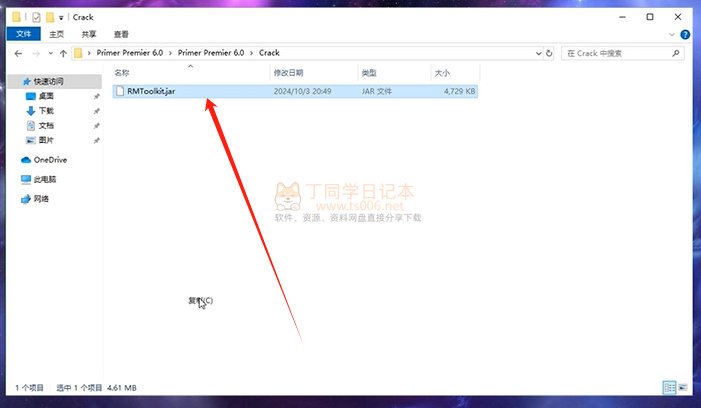Image resolution: width=701 pixels, height=408 pixels.
Task: Switch to the 查看 ribbon tab
Action: pos(121,34)
